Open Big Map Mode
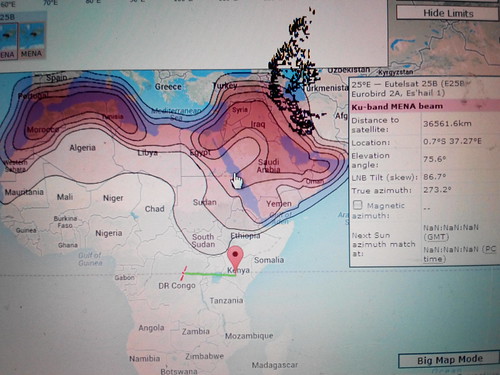Screen dimensions: 500x375 [x=449, y=360]
